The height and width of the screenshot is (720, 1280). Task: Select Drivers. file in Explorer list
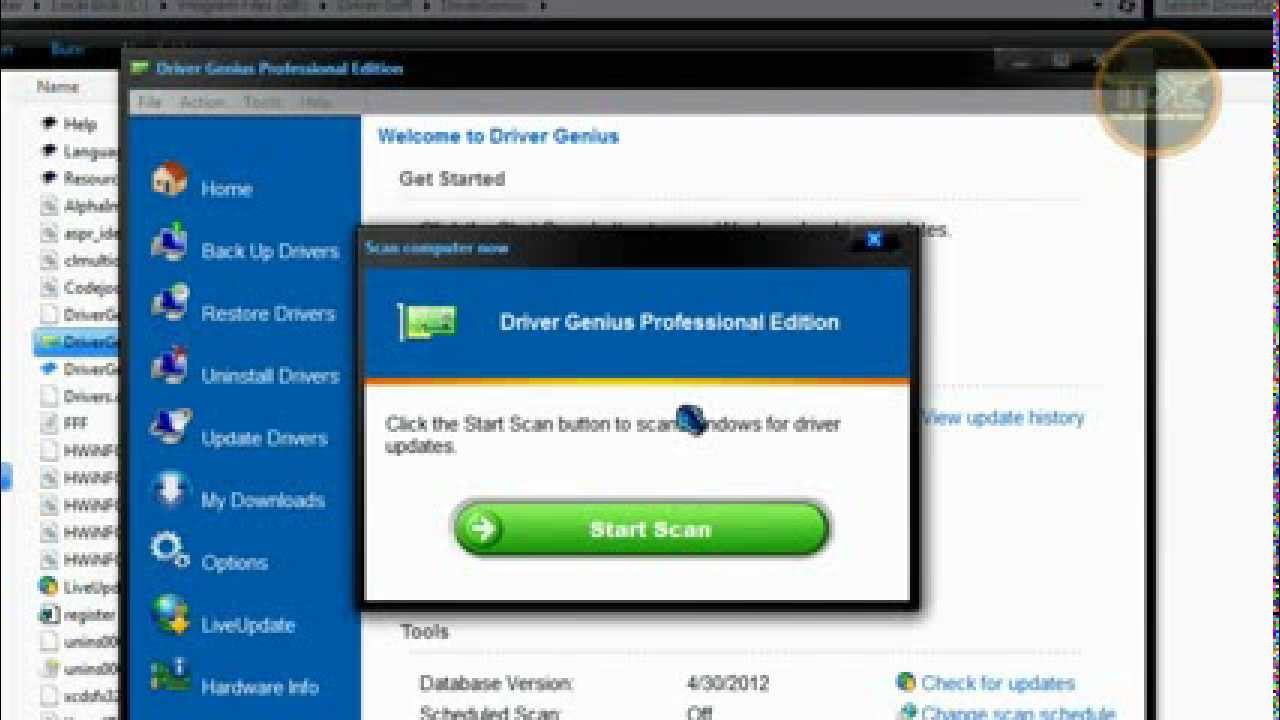pos(78,396)
